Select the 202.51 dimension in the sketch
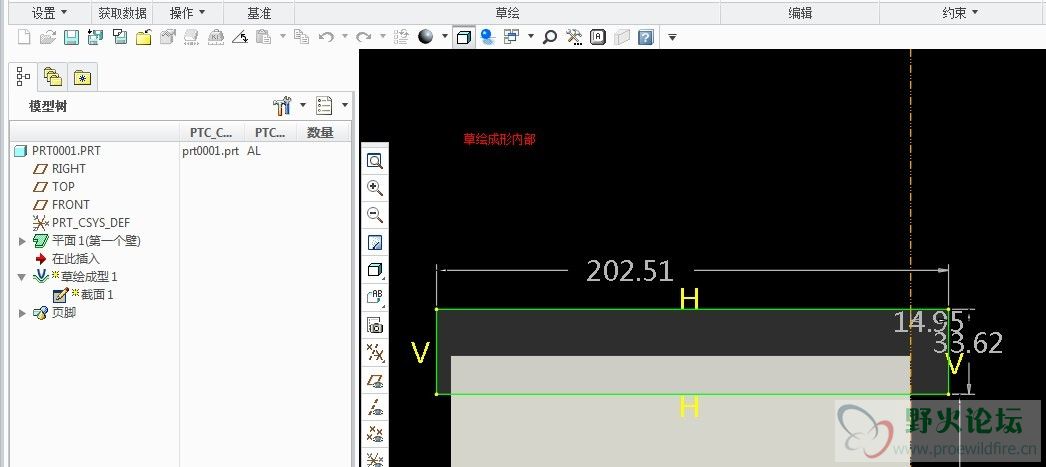The height and width of the screenshot is (467, 1046). (x=630, y=271)
